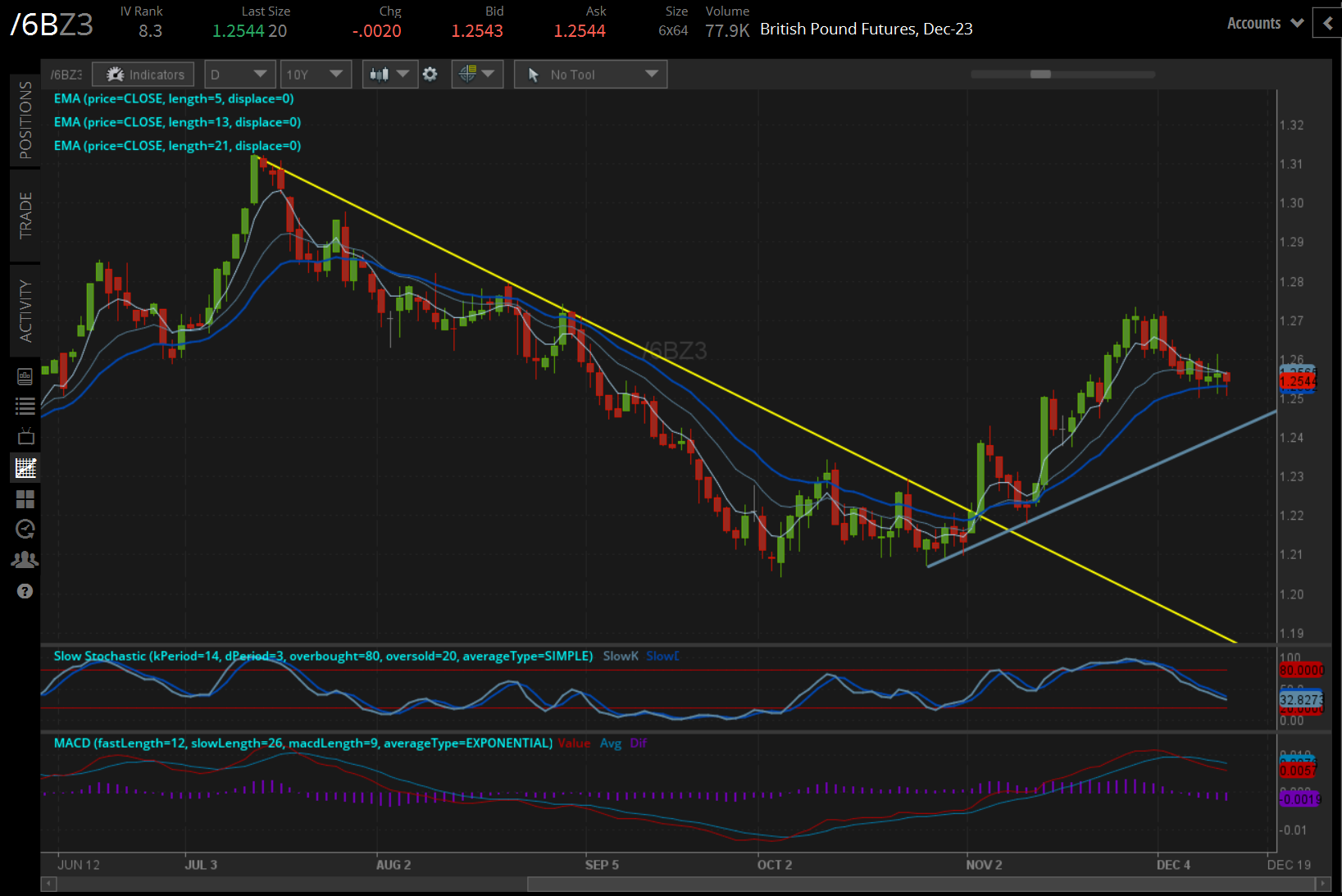
Task: Click the MACD Avg plot label
Action: click(611, 743)
